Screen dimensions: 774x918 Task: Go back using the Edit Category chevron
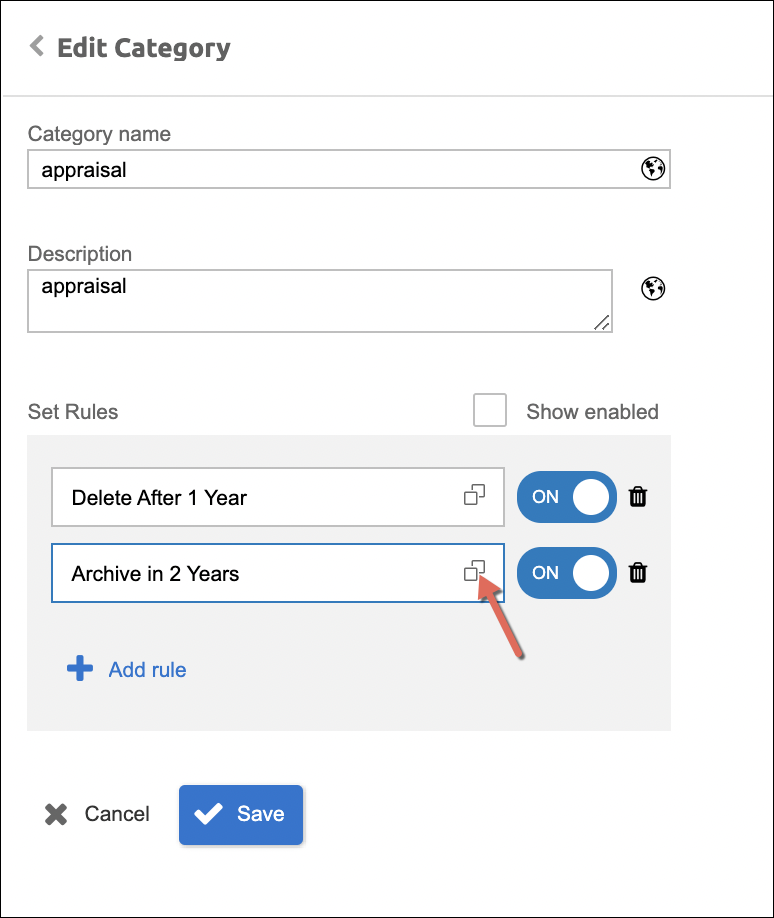37,46
